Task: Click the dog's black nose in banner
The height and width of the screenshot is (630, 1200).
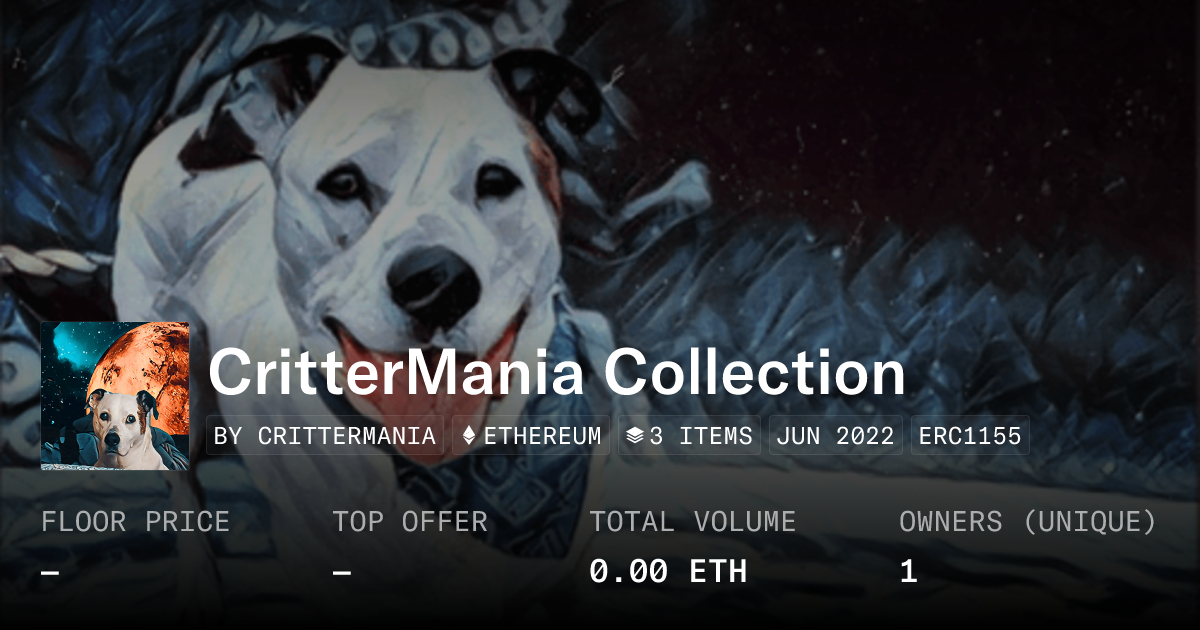Action: pos(435,279)
